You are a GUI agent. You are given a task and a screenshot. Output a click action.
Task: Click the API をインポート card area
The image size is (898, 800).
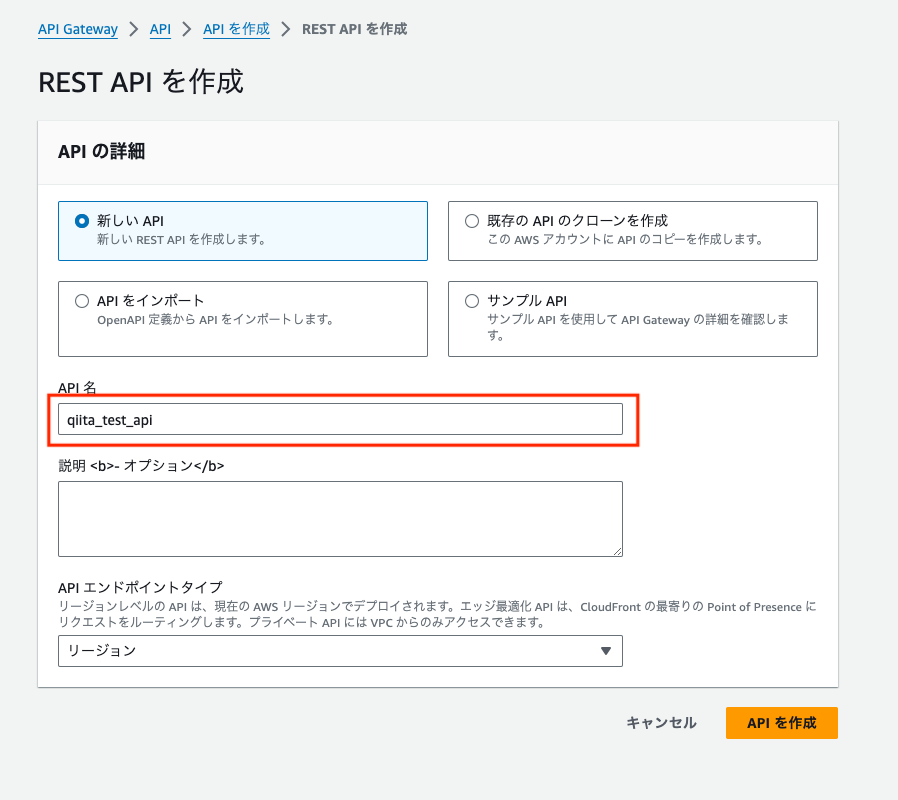pos(243,317)
